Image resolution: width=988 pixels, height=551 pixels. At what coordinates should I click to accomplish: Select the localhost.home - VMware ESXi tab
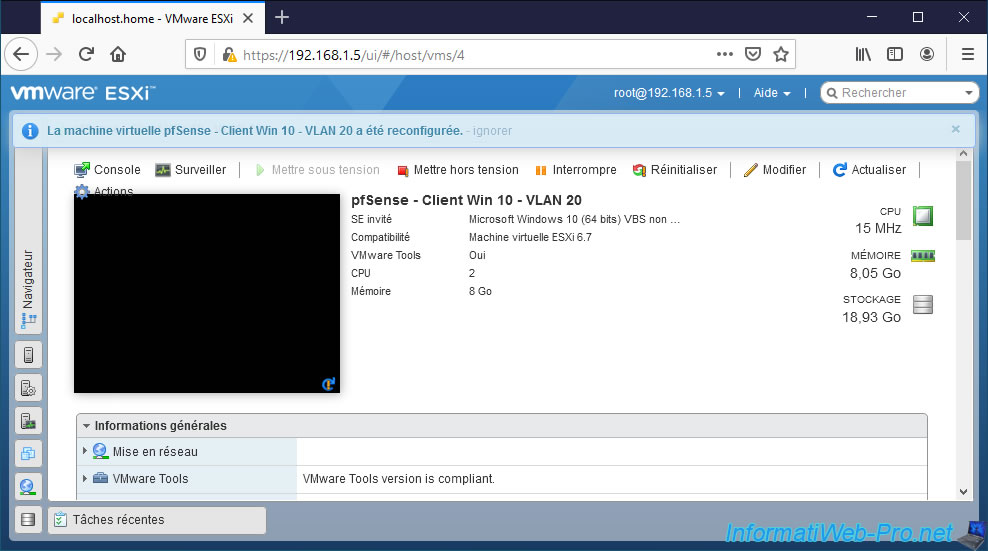tap(152, 18)
